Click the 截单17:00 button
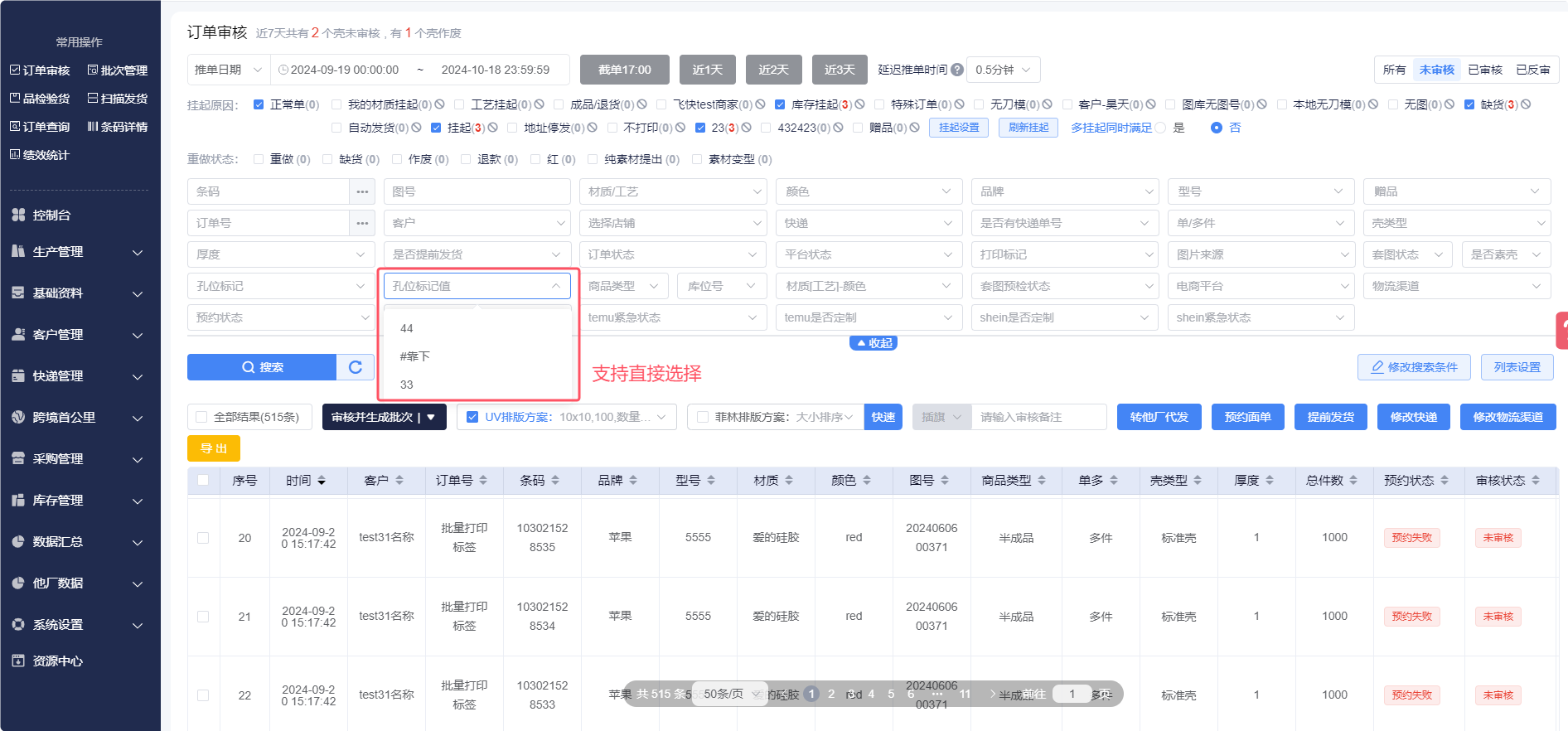This screenshot has height=731, width=1568. point(625,70)
